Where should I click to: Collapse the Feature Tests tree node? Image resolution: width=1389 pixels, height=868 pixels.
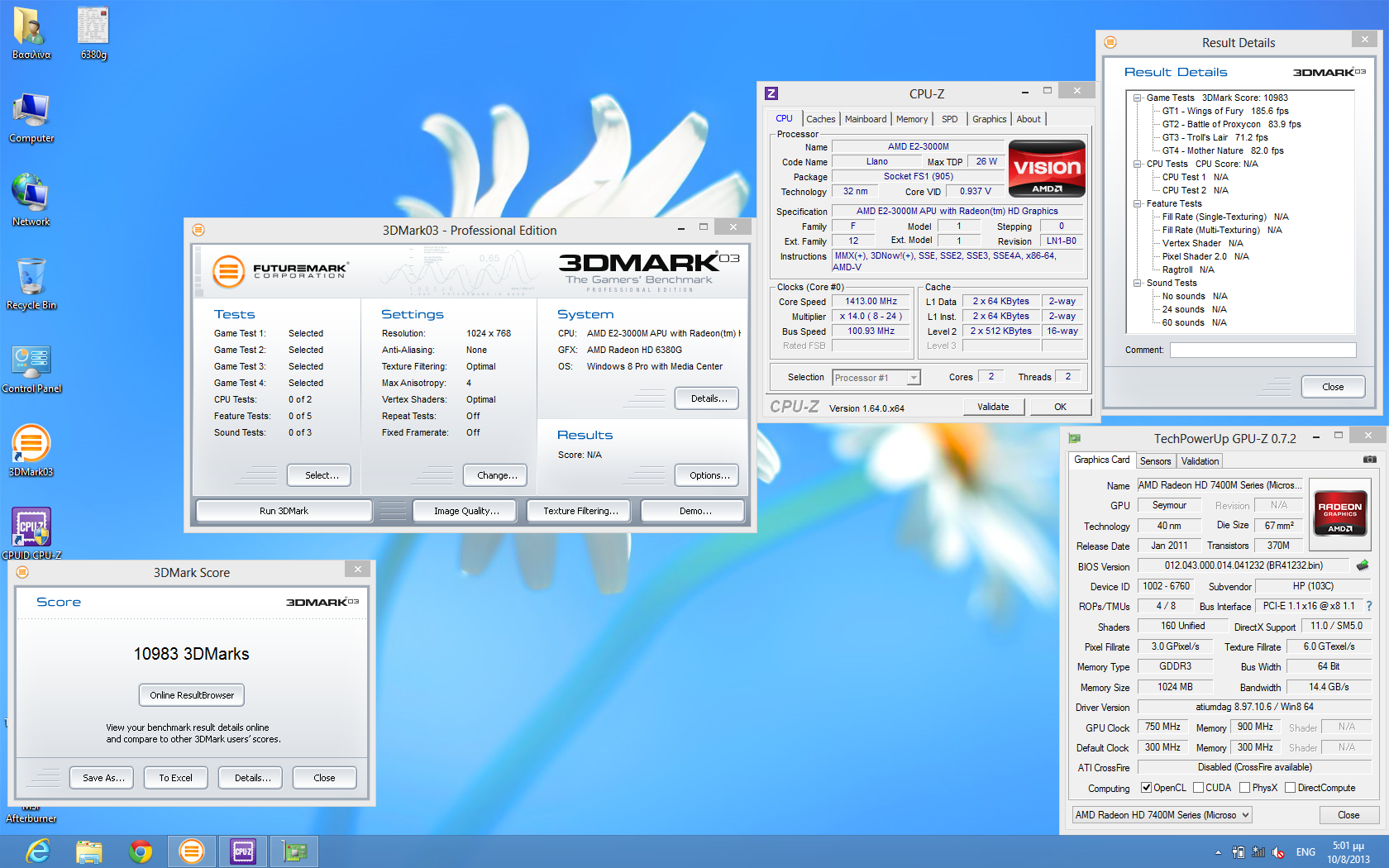click(1138, 203)
